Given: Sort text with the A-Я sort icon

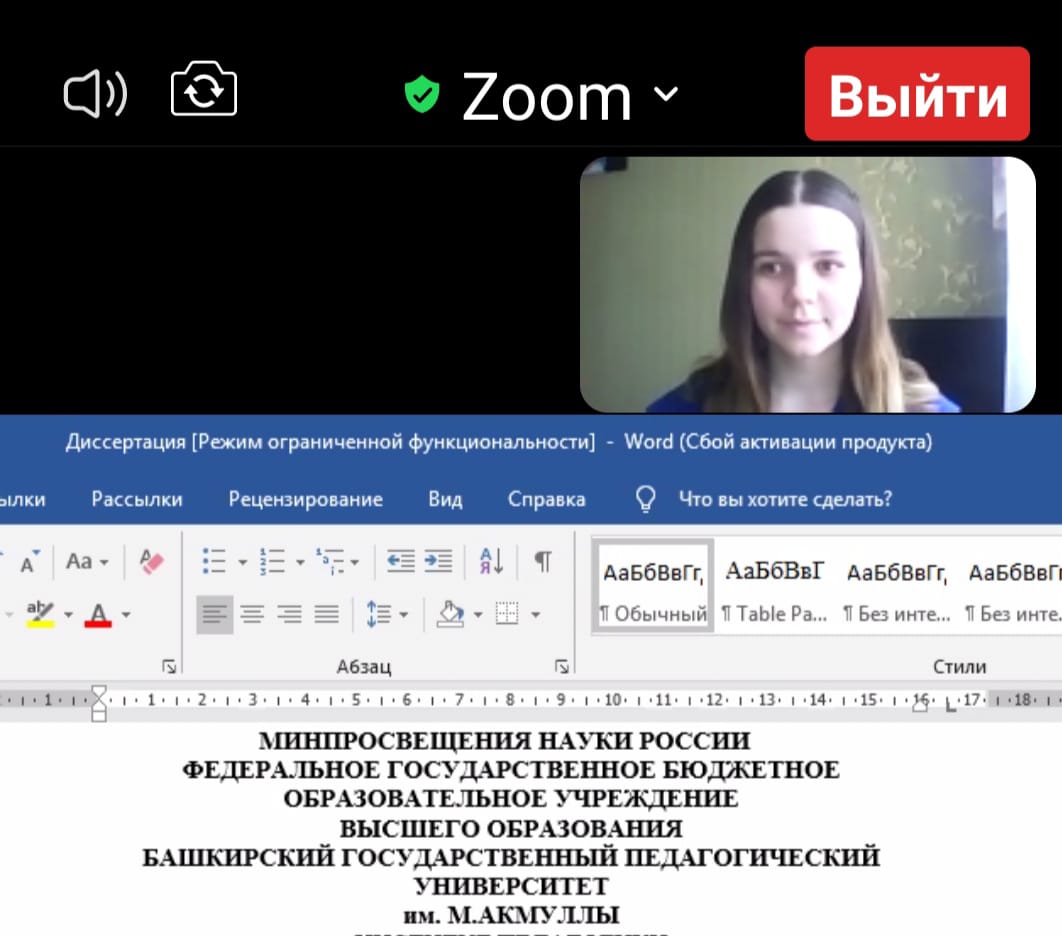Looking at the screenshot, I should coord(491,562).
